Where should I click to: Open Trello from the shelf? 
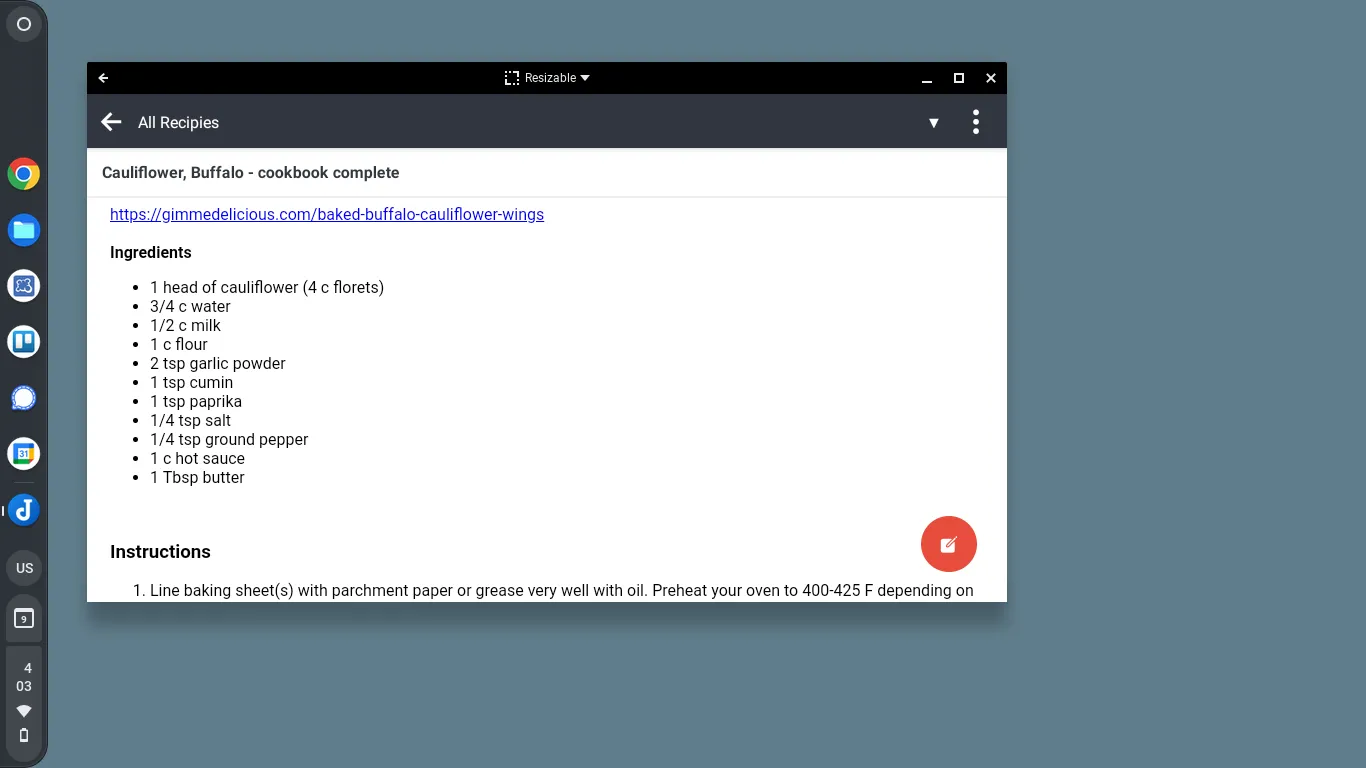click(x=24, y=341)
